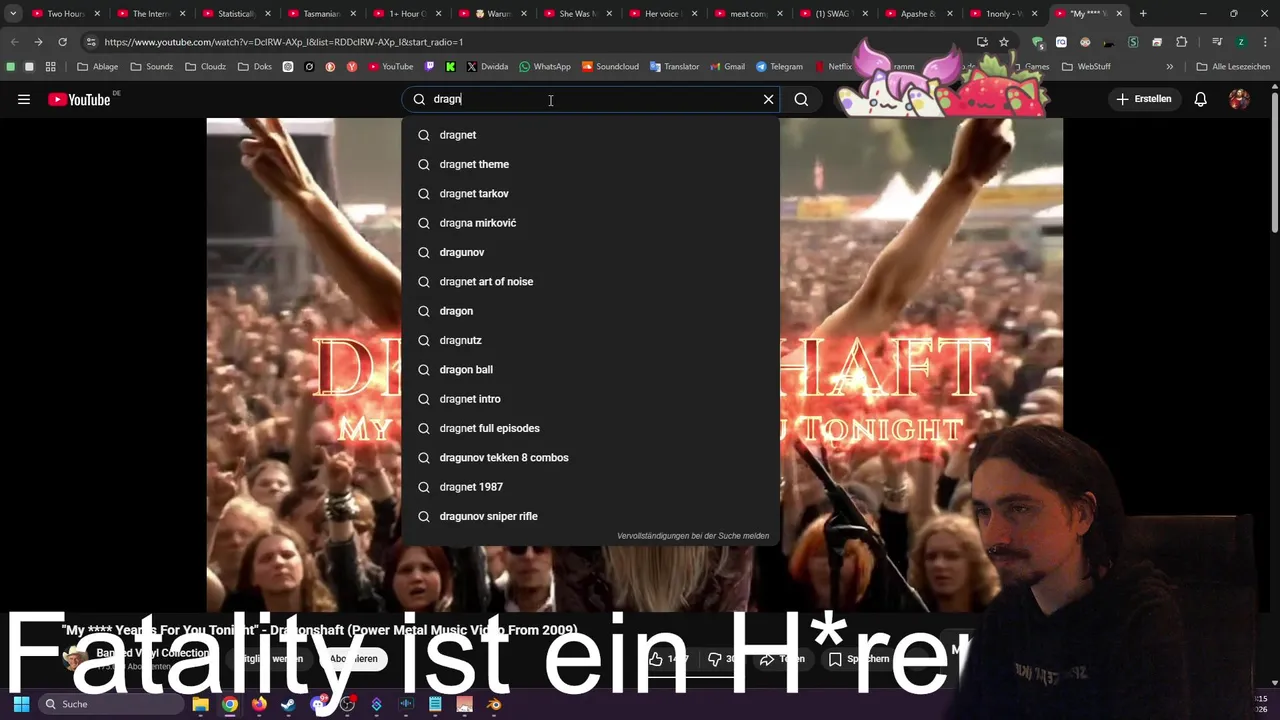Open the Translator bookmark

click(674, 67)
